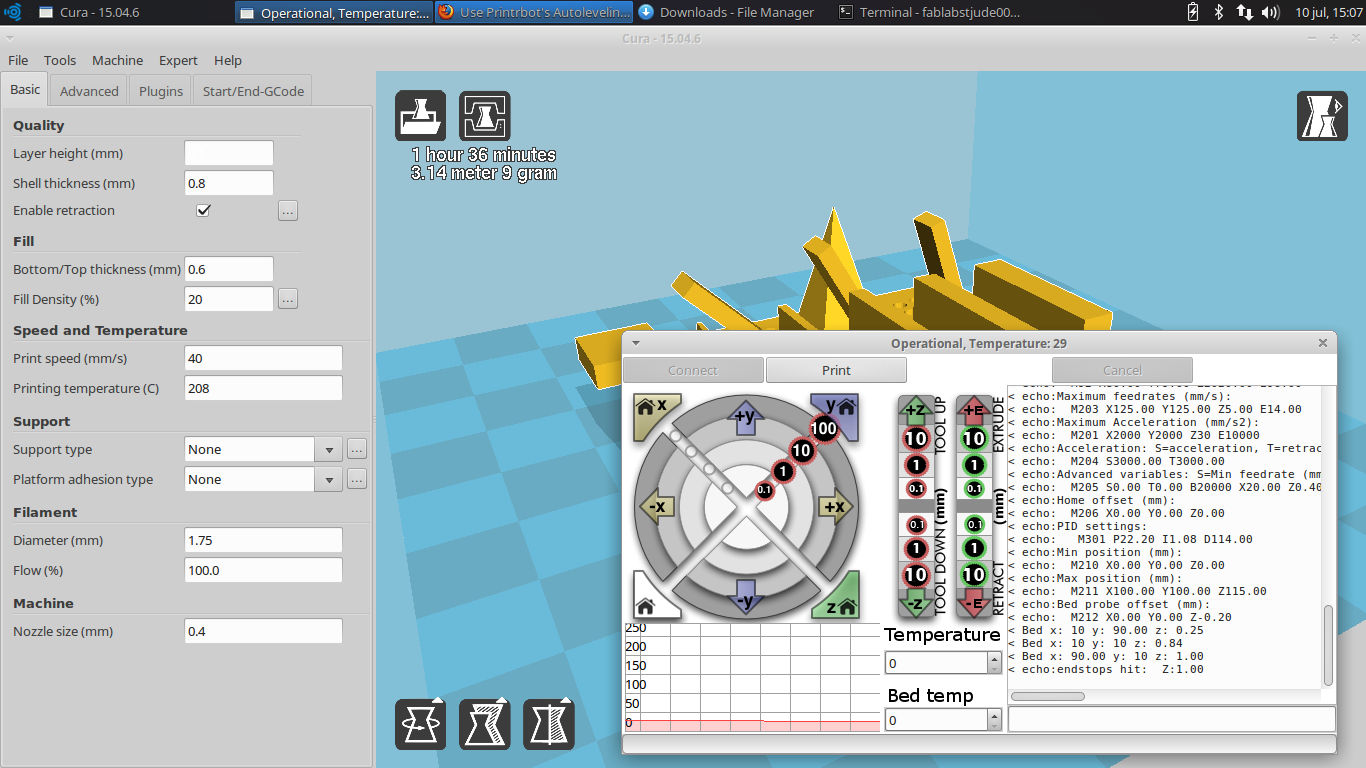The image size is (1366, 768).
Task: Toggle the Enable retraction checkbox
Action: (203, 211)
